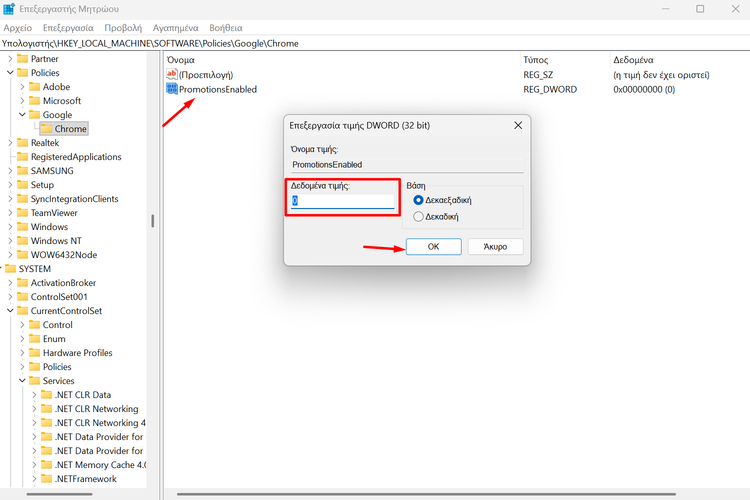Image resolution: width=750 pixels, height=500 pixels.
Task: Select the Δεκαδική radio button
Action: click(418, 216)
